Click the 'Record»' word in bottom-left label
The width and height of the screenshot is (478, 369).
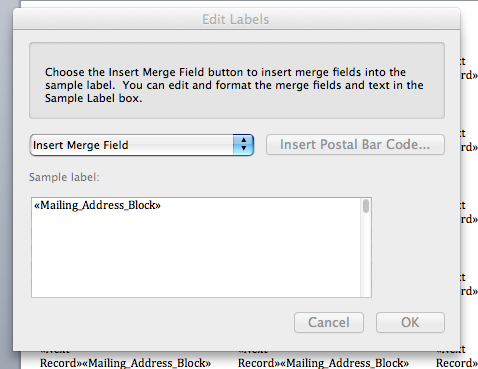[61, 363]
